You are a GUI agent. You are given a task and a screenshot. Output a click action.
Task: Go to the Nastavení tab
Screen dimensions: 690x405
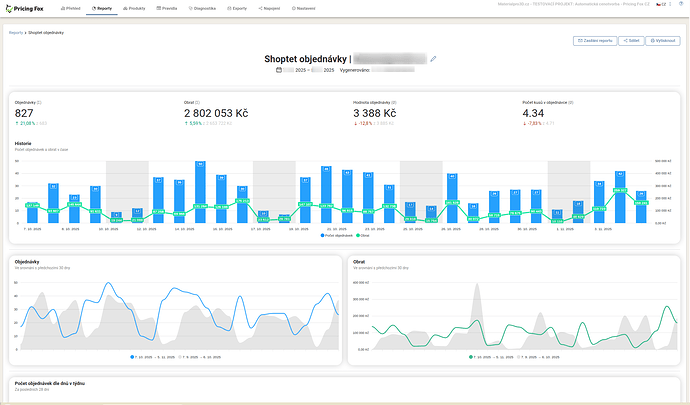[304, 8]
